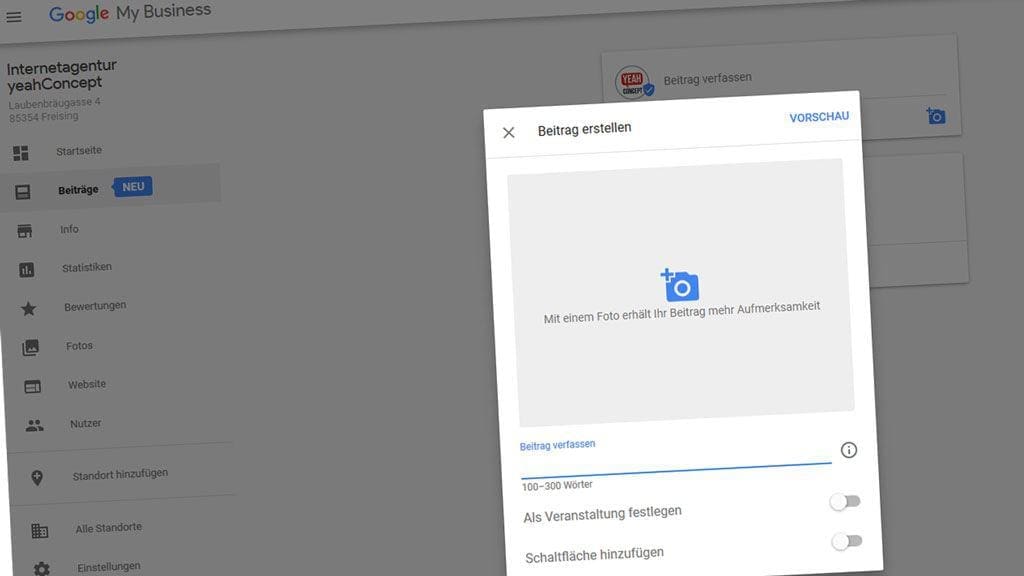Image resolution: width=1024 pixels, height=576 pixels.
Task: Open Startseite in the sidebar
Action: (x=78, y=151)
